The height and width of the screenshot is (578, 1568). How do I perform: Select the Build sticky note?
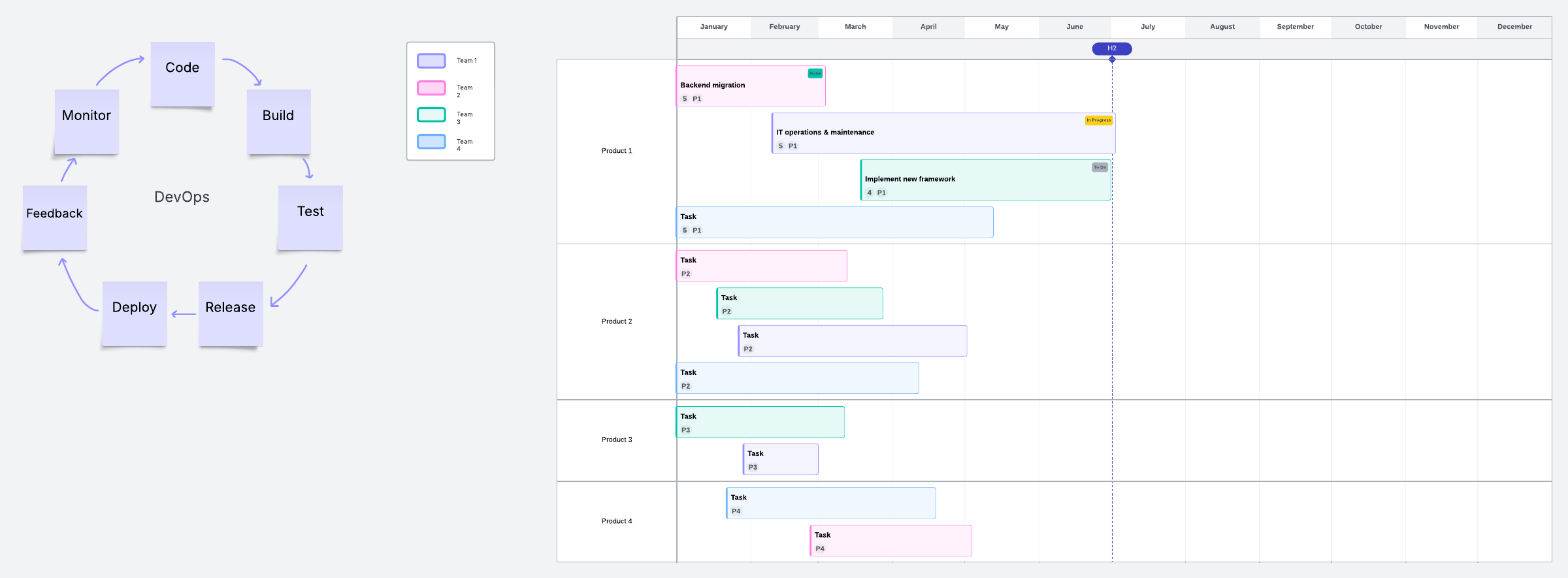tap(279, 122)
